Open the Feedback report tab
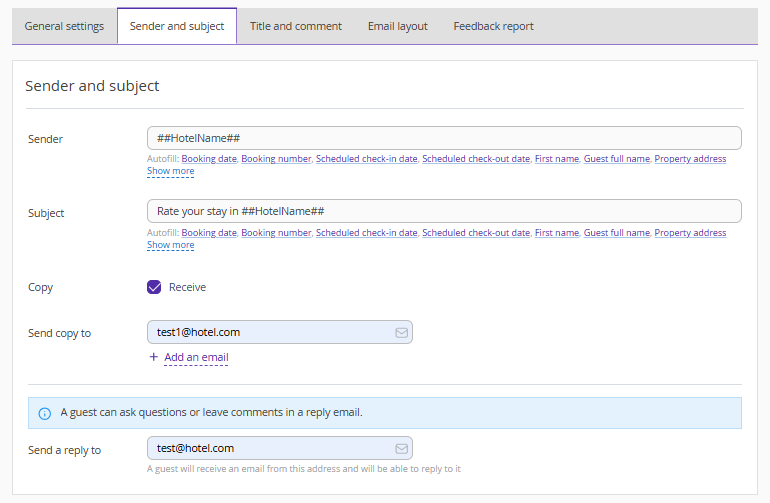The height and width of the screenshot is (503, 770). point(493,26)
